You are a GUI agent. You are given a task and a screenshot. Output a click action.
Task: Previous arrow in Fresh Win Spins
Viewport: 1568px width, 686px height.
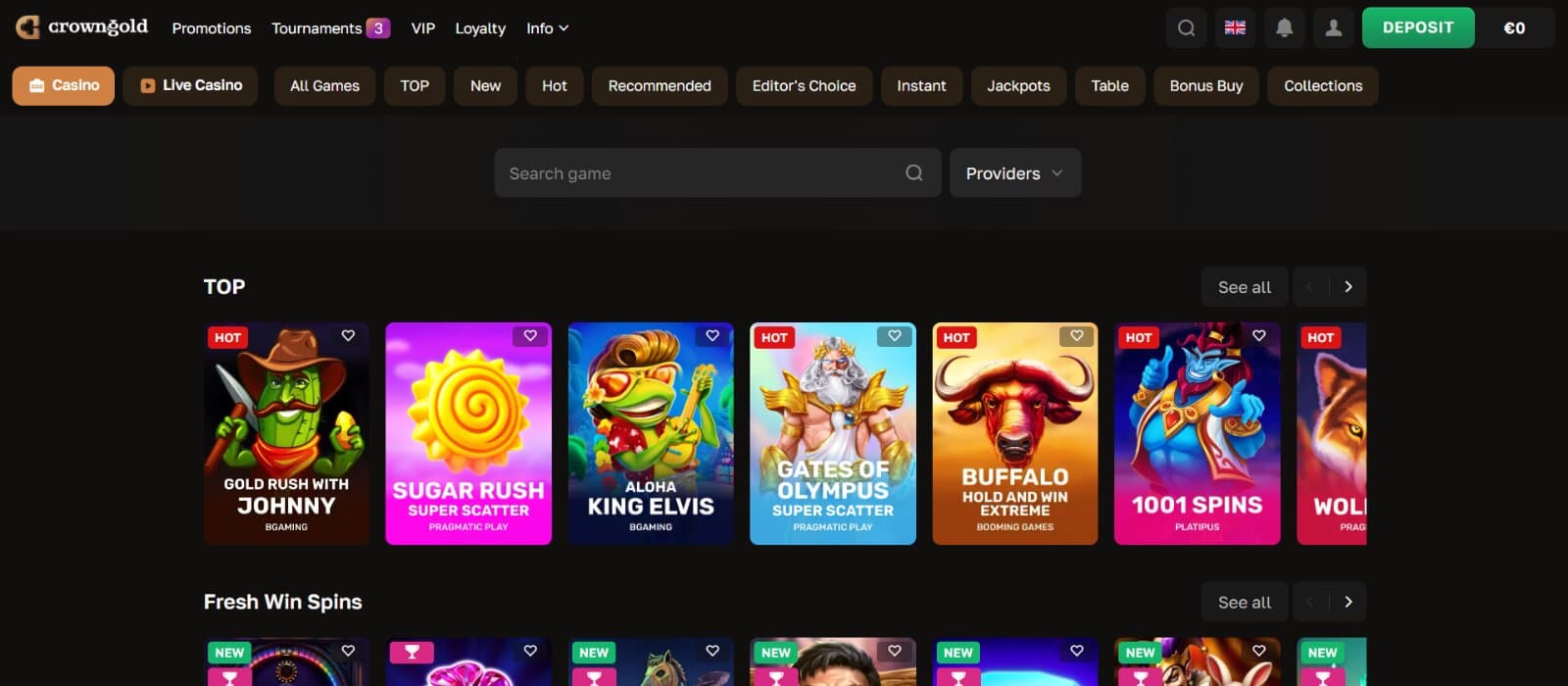click(x=1310, y=602)
